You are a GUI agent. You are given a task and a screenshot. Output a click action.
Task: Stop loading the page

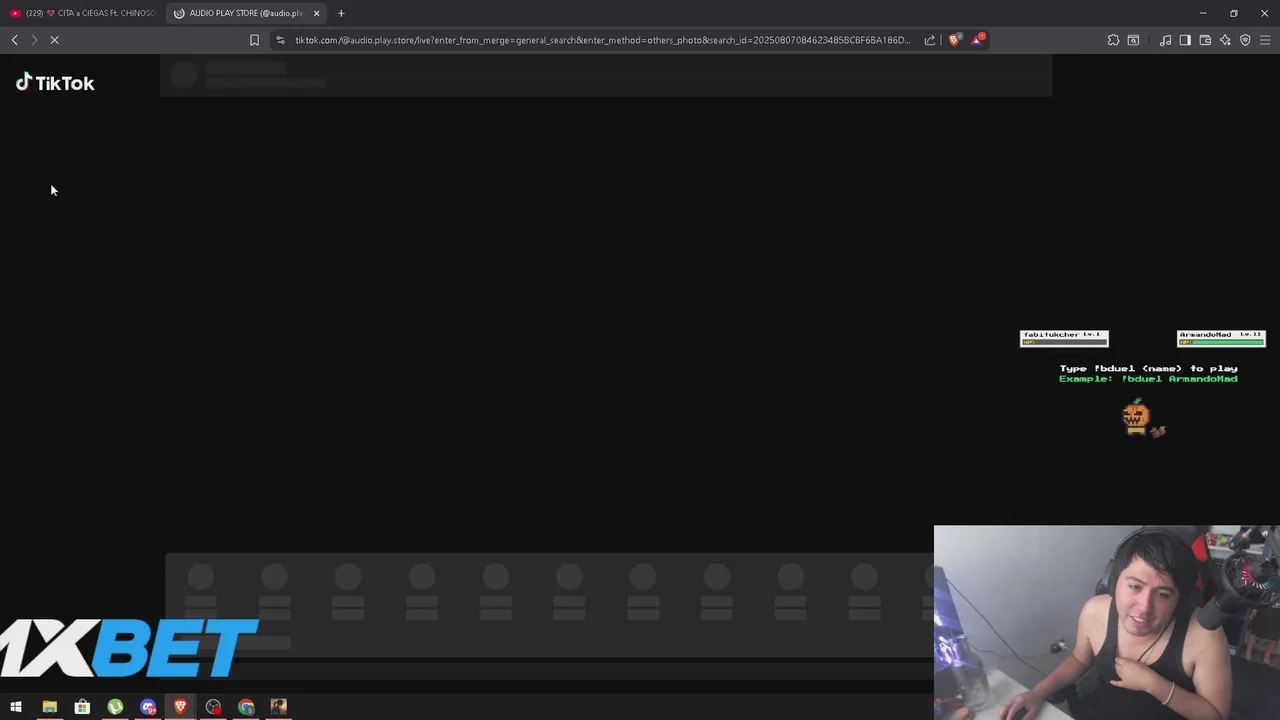pos(55,40)
